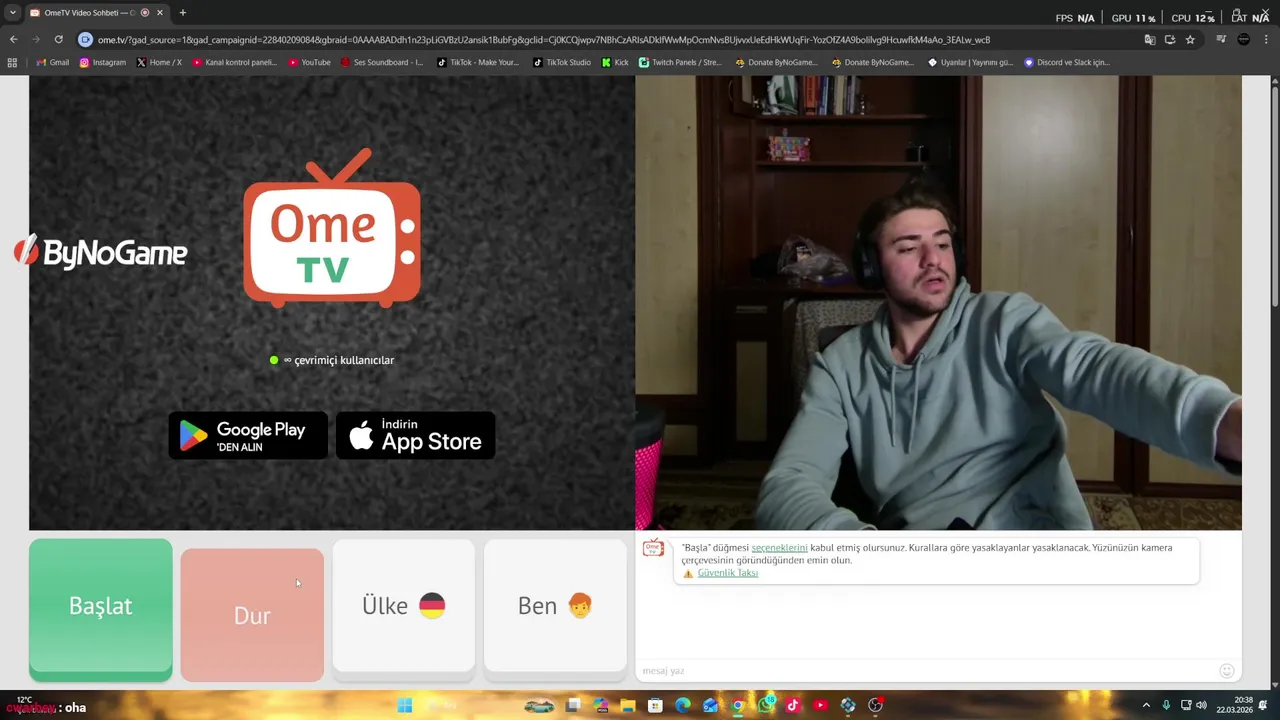The image size is (1280, 720).
Task: Open the notification bell in the taskbar
Action: pyautogui.click(x=1263, y=705)
